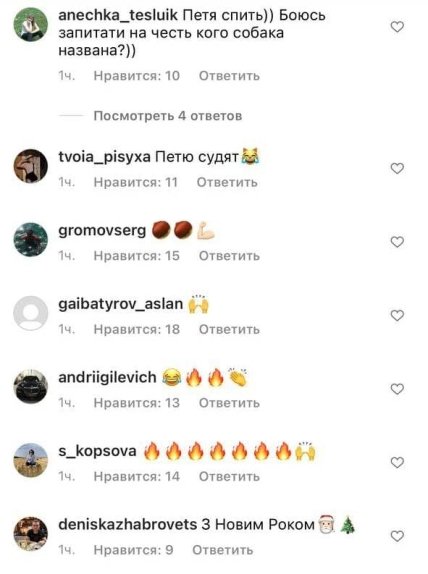Open username link deniskazhabrovets
Viewport: 428px width, 574px height.
pos(128,525)
